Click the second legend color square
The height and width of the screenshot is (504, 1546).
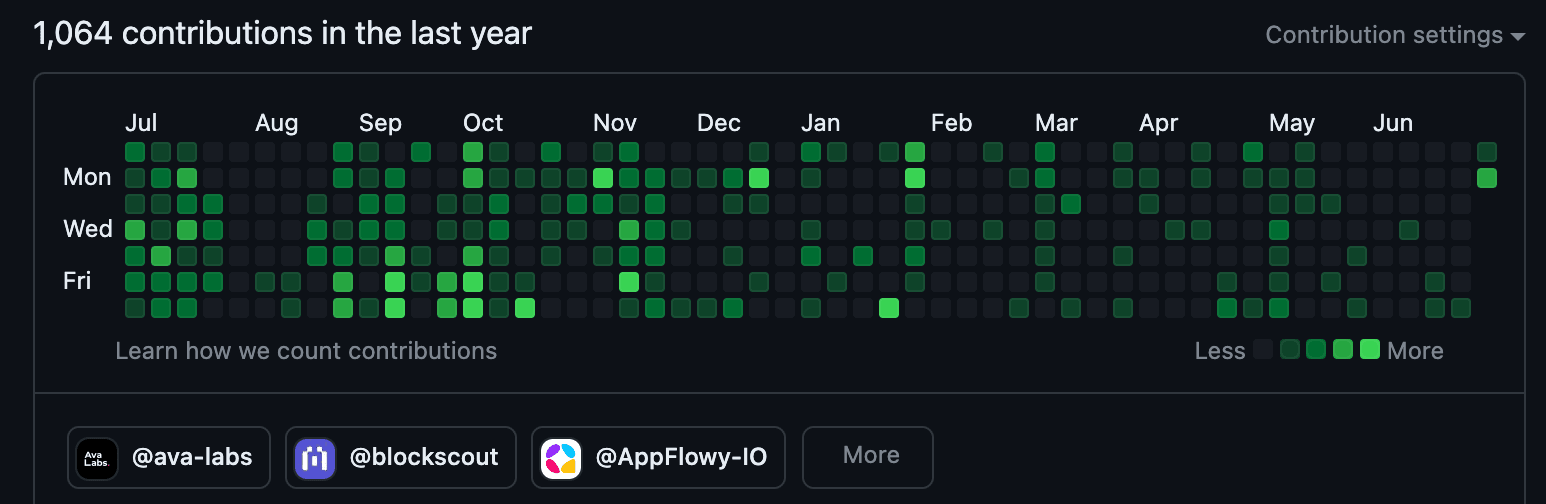[x=1290, y=349]
